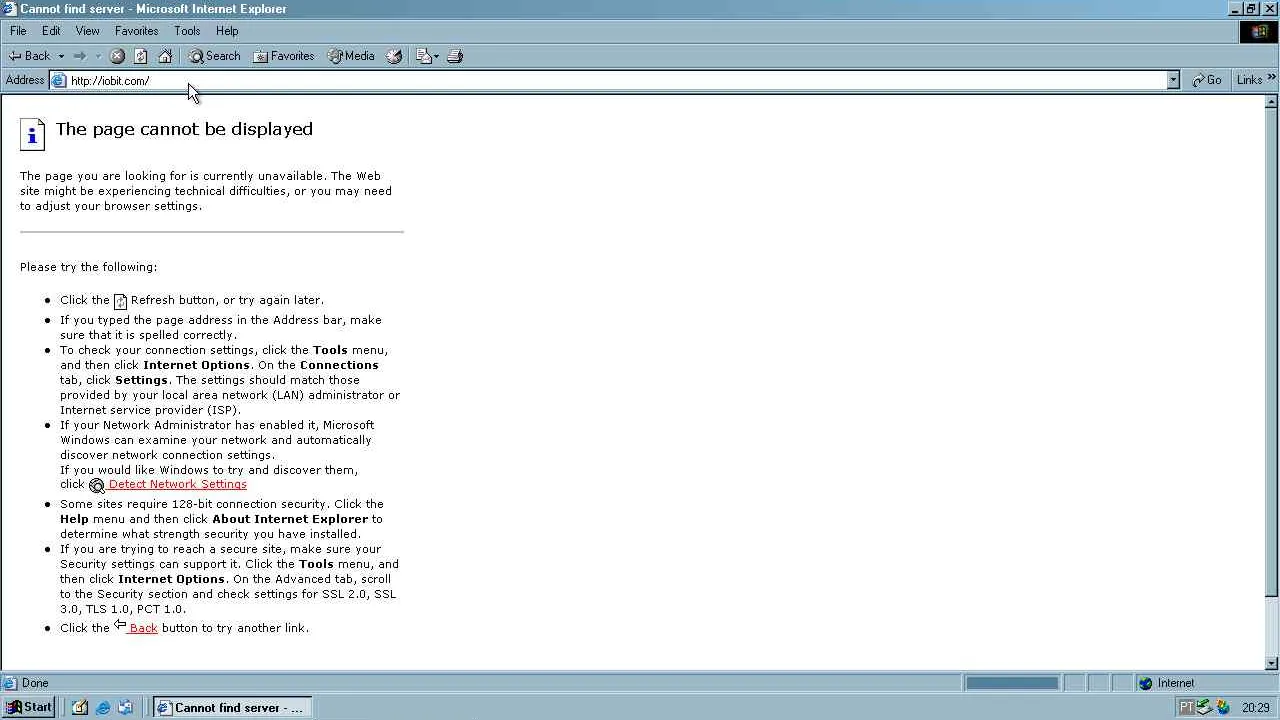Click the network connection tray icon
This screenshot has width=1280, height=720.
click(x=1204, y=707)
